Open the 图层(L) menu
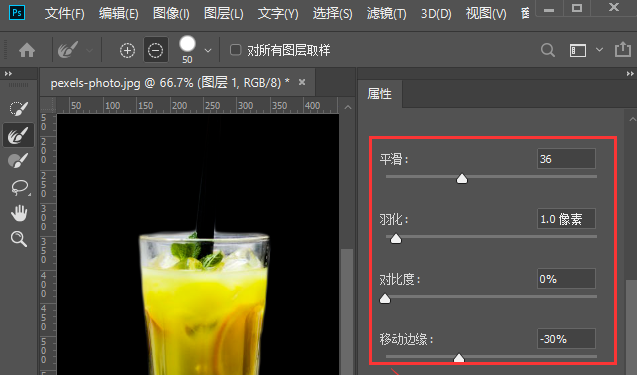Viewport: 637px width, 375px height. [223, 14]
